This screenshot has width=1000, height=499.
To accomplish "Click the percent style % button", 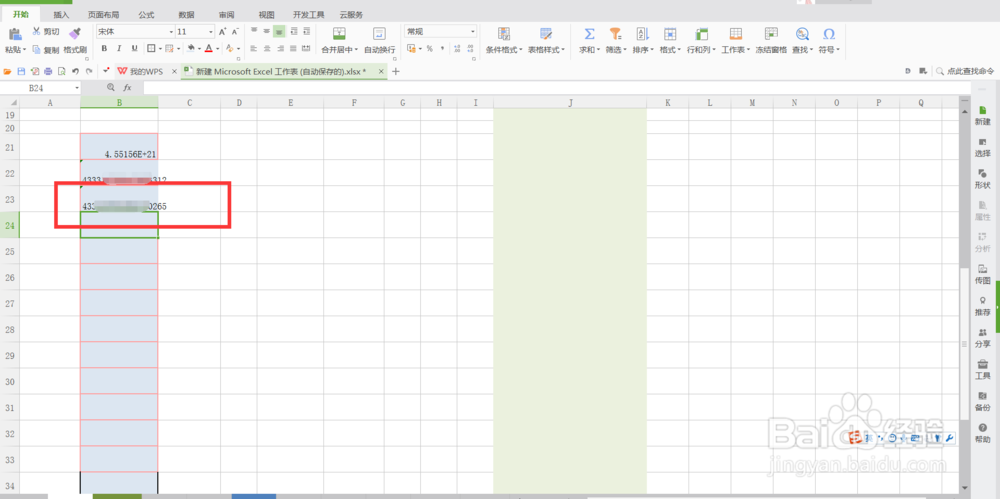I will [429, 48].
